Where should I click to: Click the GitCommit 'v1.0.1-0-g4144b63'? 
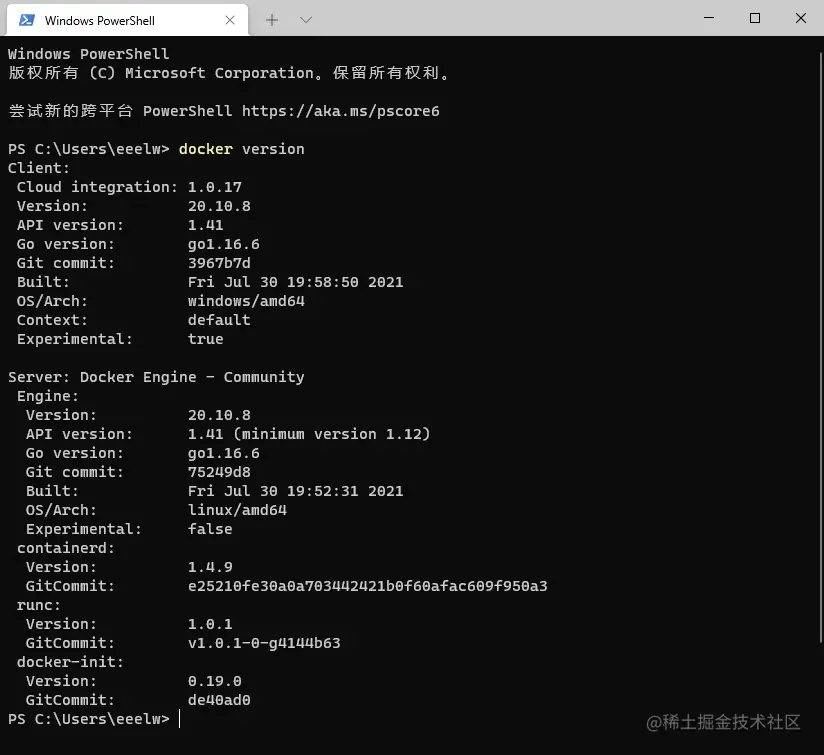pyautogui.click(x=264, y=643)
